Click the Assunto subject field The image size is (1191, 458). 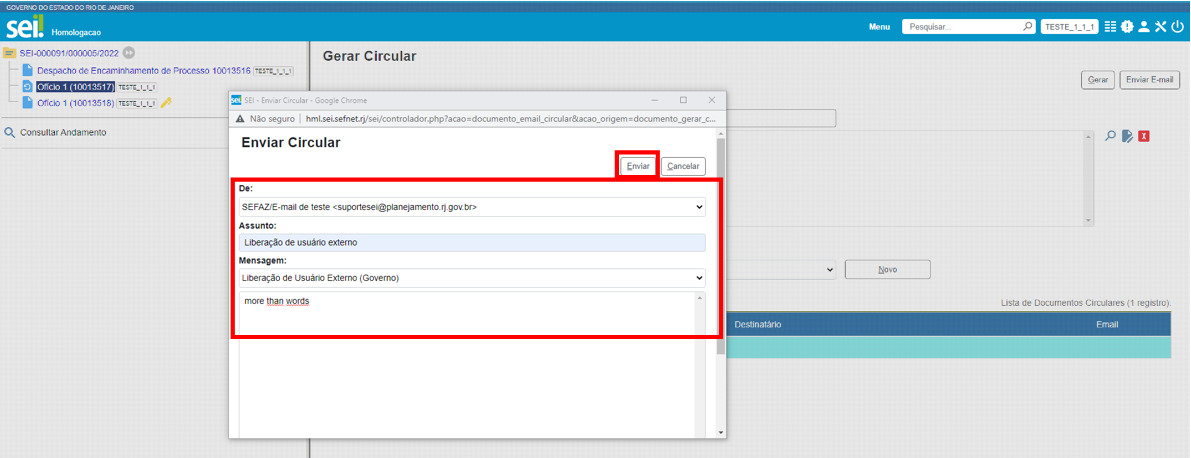click(x=472, y=242)
